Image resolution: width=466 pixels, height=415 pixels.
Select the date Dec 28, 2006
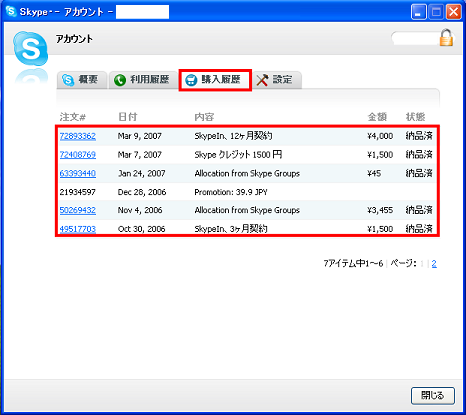[x=142, y=192]
